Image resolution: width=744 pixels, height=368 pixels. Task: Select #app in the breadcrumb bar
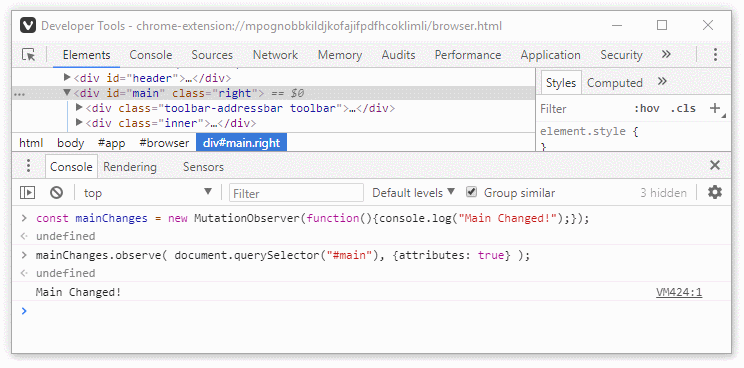[x=112, y=143]
